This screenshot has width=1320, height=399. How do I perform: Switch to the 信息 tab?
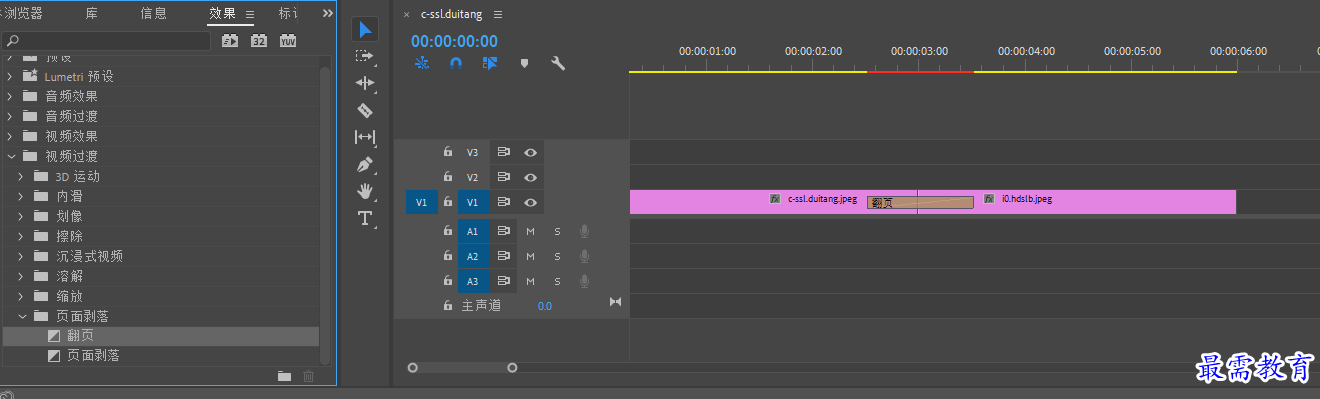coord(154,13)
